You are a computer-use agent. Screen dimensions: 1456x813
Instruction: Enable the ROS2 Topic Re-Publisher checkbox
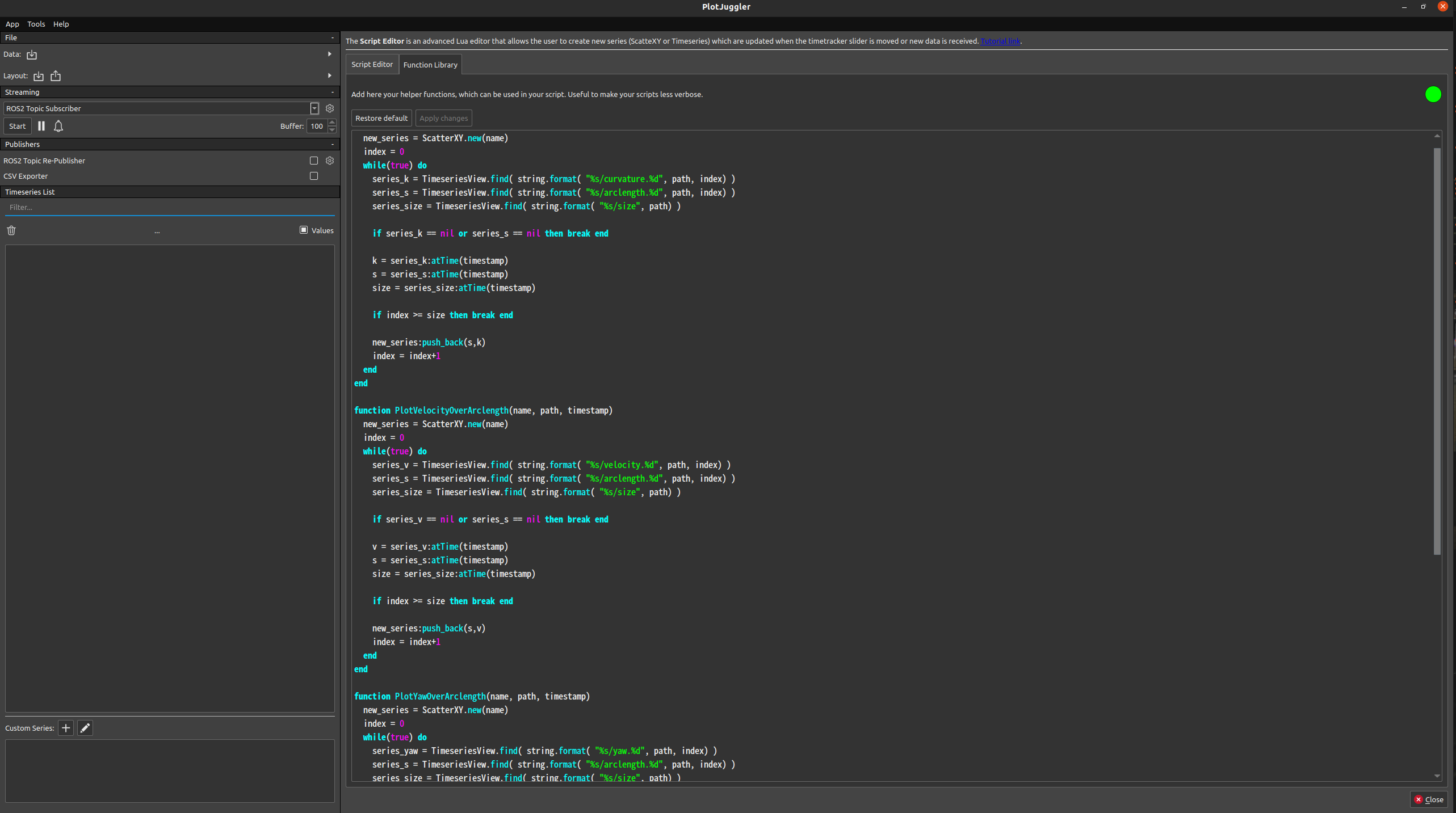point(314,161)
